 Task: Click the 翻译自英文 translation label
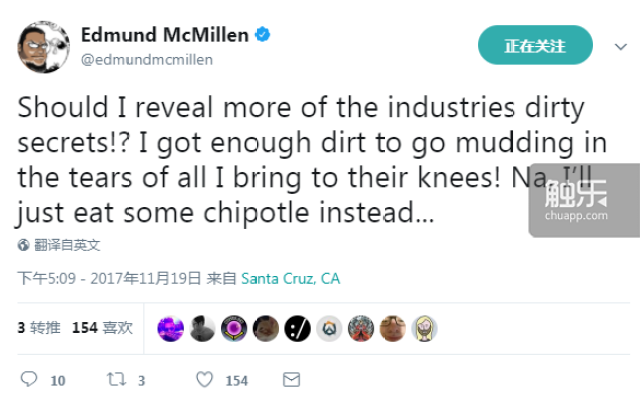coord(67,244)
